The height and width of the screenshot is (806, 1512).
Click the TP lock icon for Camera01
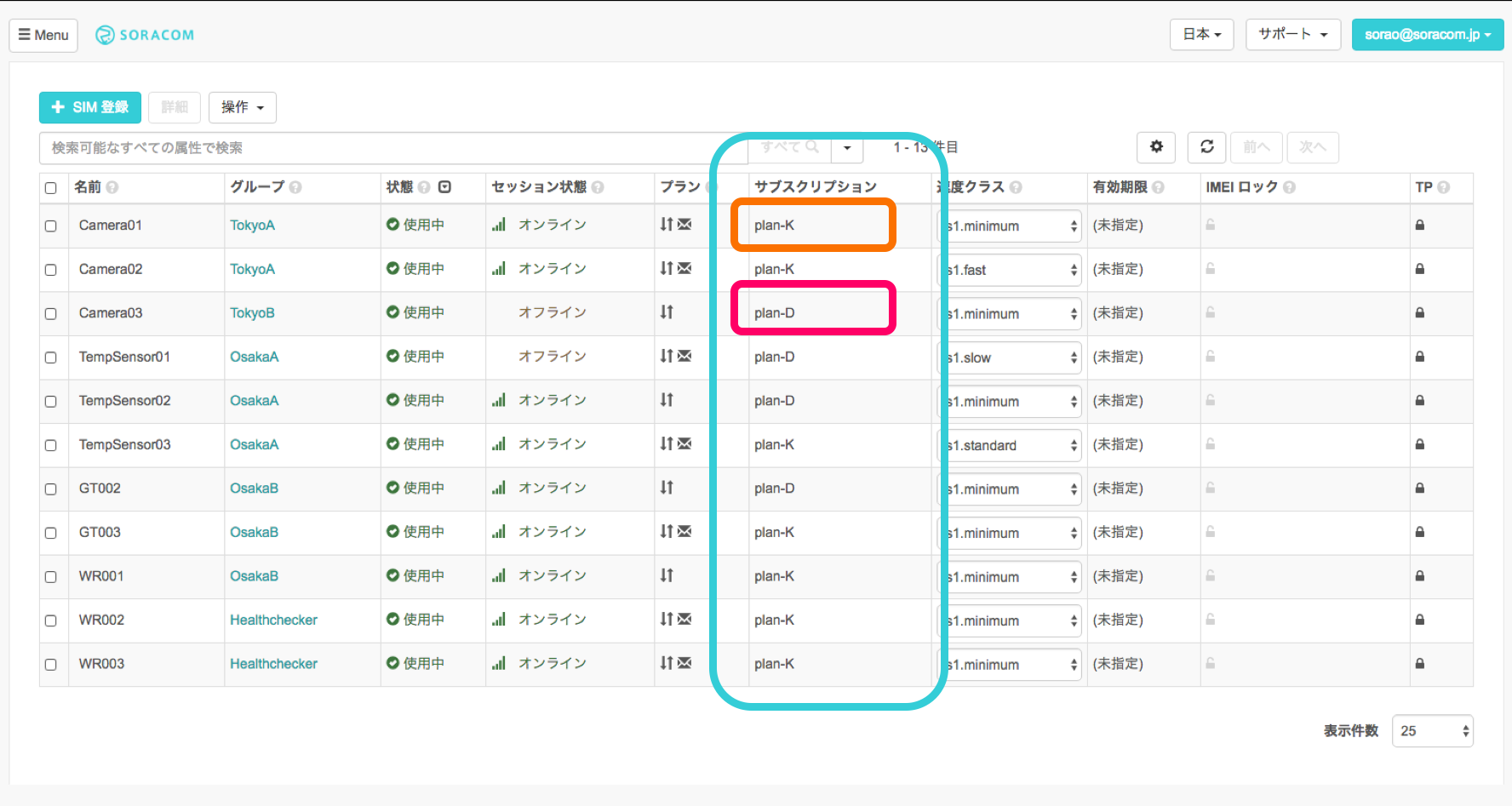tap(1420, 226)
